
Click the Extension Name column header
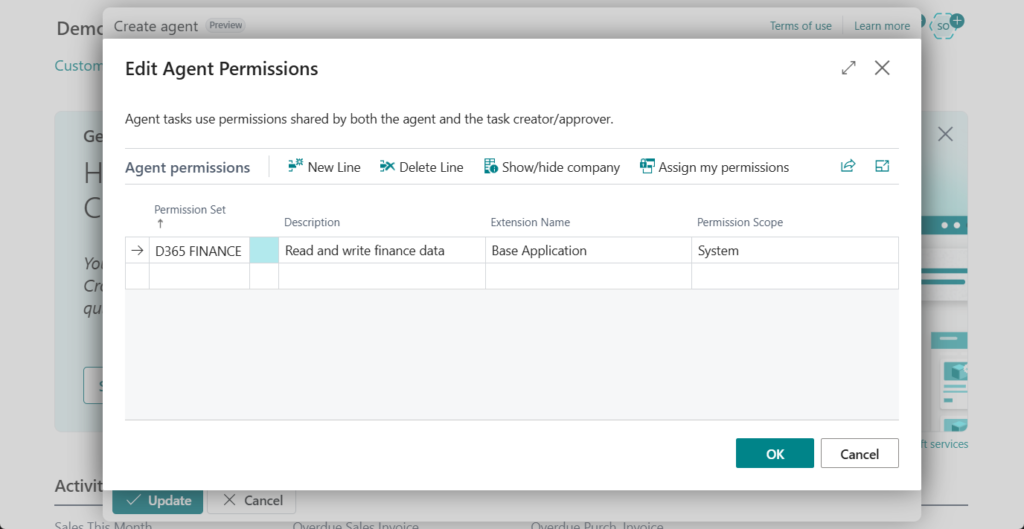click(x=530, y=222)
